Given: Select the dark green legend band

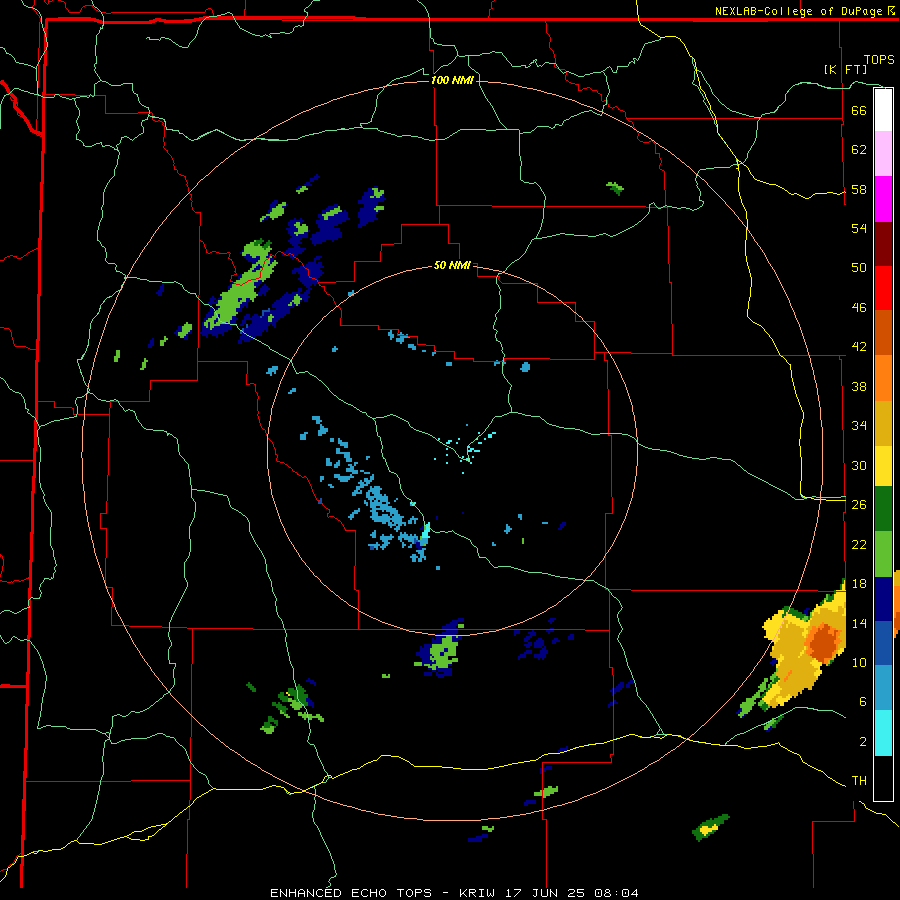Looking at the screenshot, I should point(883,509).
